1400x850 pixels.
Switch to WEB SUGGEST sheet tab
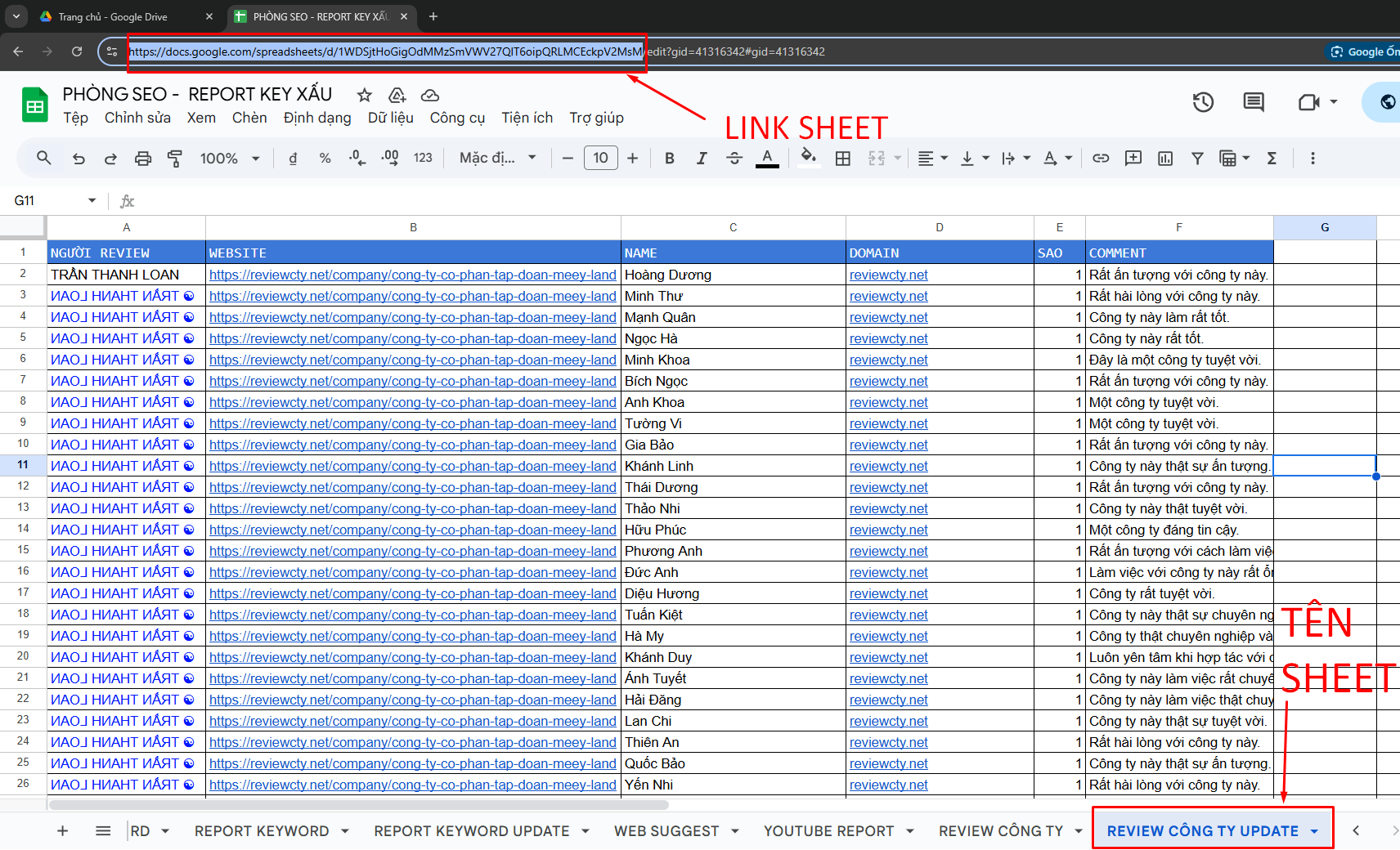[666, 831]
